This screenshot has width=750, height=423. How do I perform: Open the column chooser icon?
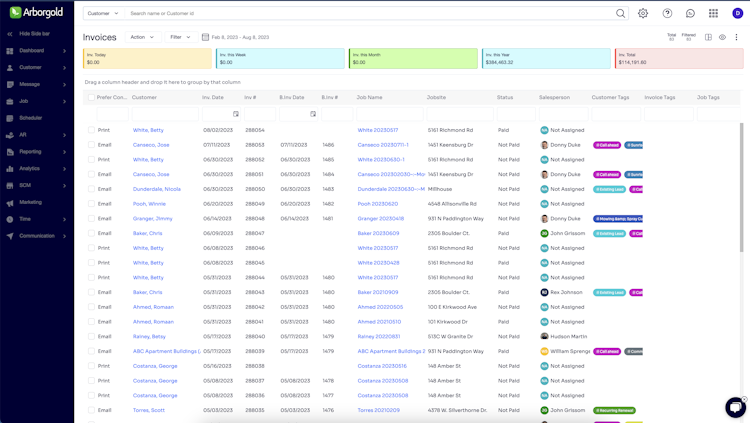pos(708,37)
